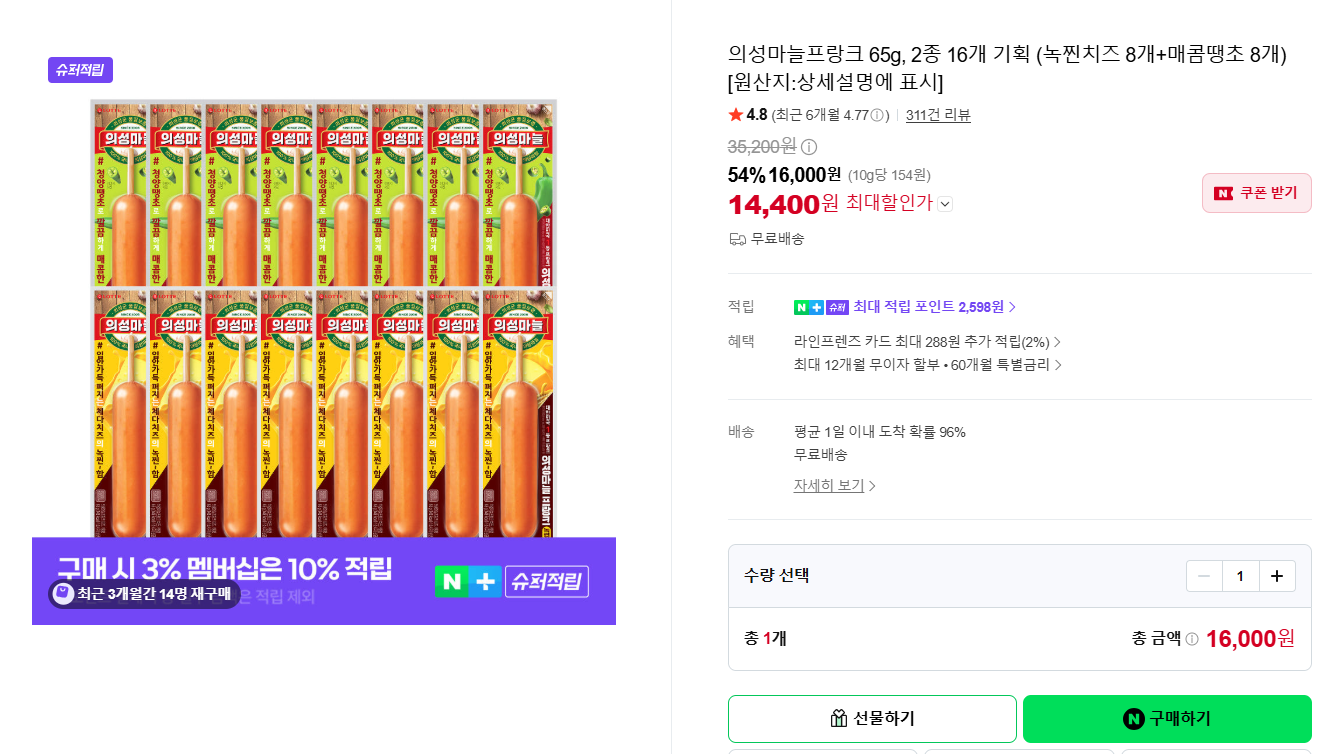Click the info icon beside 최근 6개월 4.77
The image size is (1342, 754).
pos(877,115)
